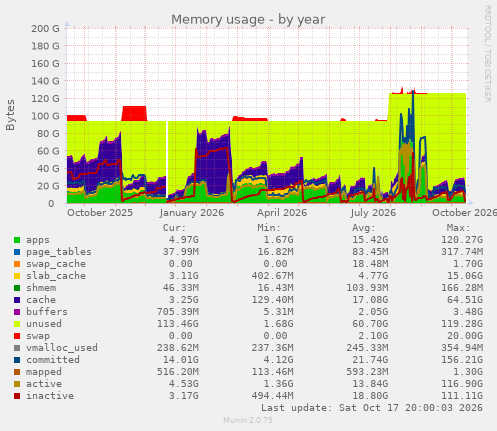Click the apps current value 4.97G
The height and width of the screenshot is (431, 497).
coord(183,240)
